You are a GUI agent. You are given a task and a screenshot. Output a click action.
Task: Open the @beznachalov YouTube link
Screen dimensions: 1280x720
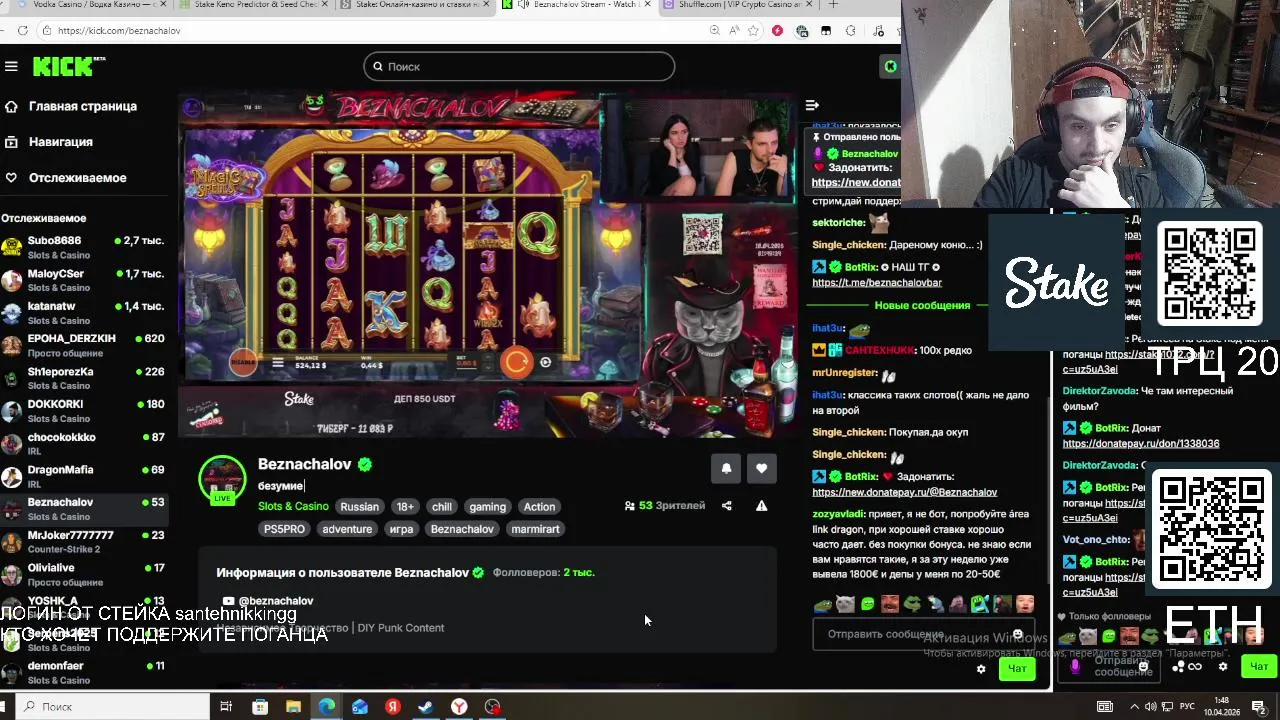coord(268,601)
